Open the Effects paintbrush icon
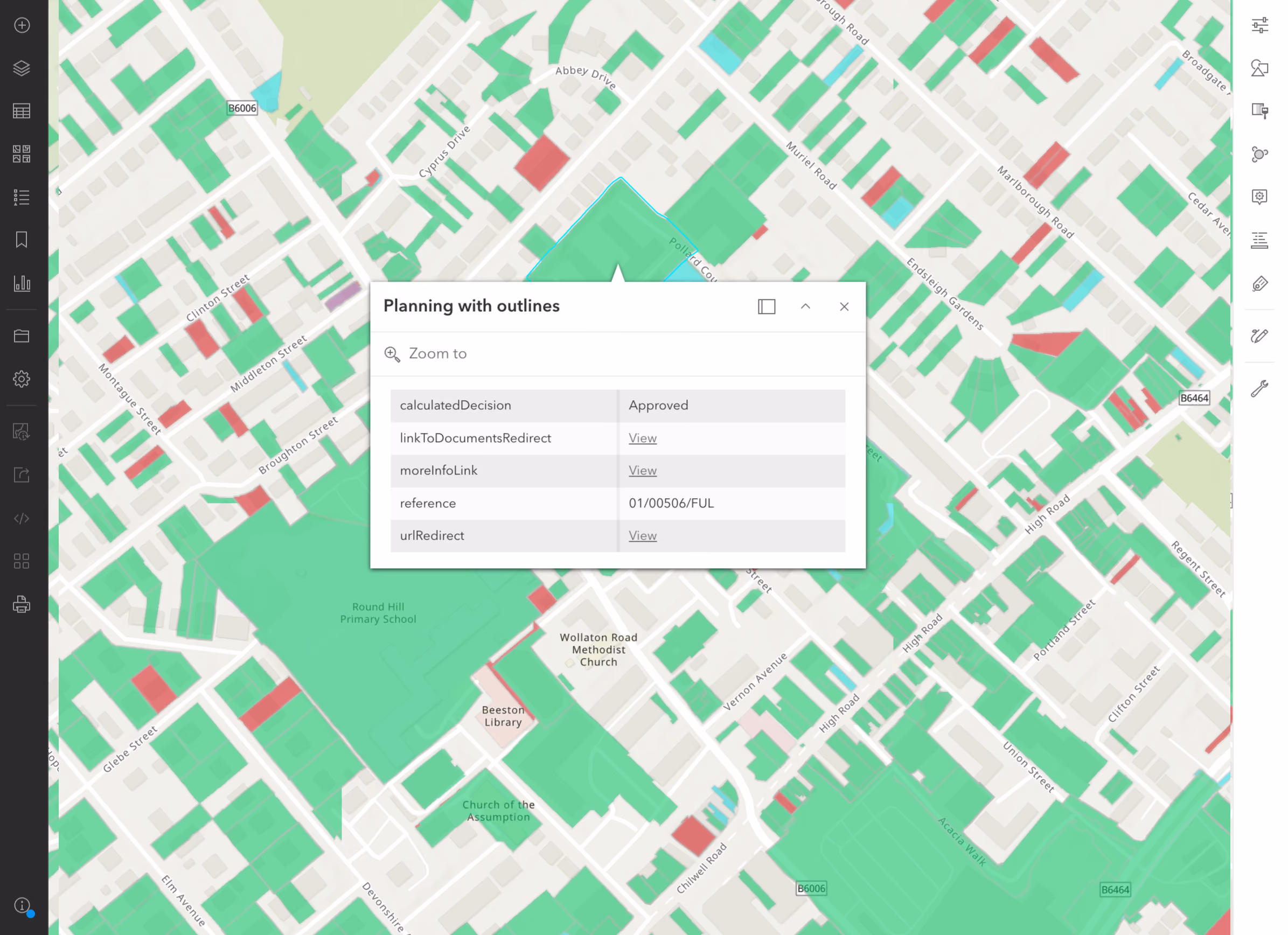This screenshot has height=935, width=1288. tap(1259, 111)
